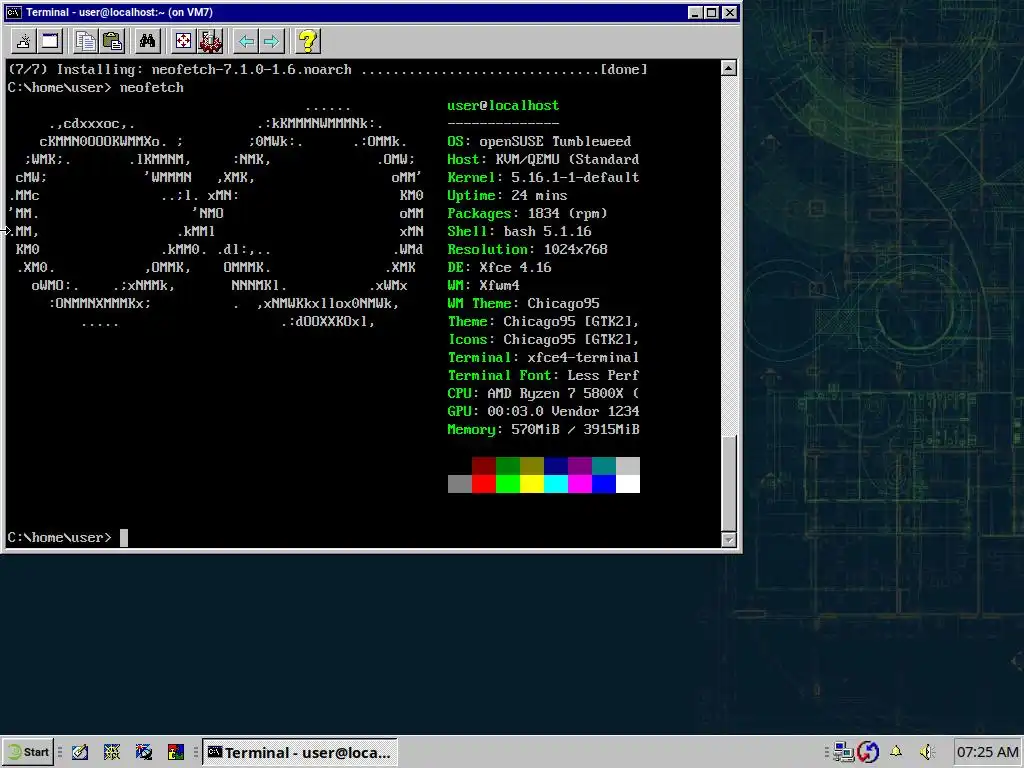The image size is (1024, 768).
Task: Click the terminal scrollbar up arrow
Action: tap(729, 68)
